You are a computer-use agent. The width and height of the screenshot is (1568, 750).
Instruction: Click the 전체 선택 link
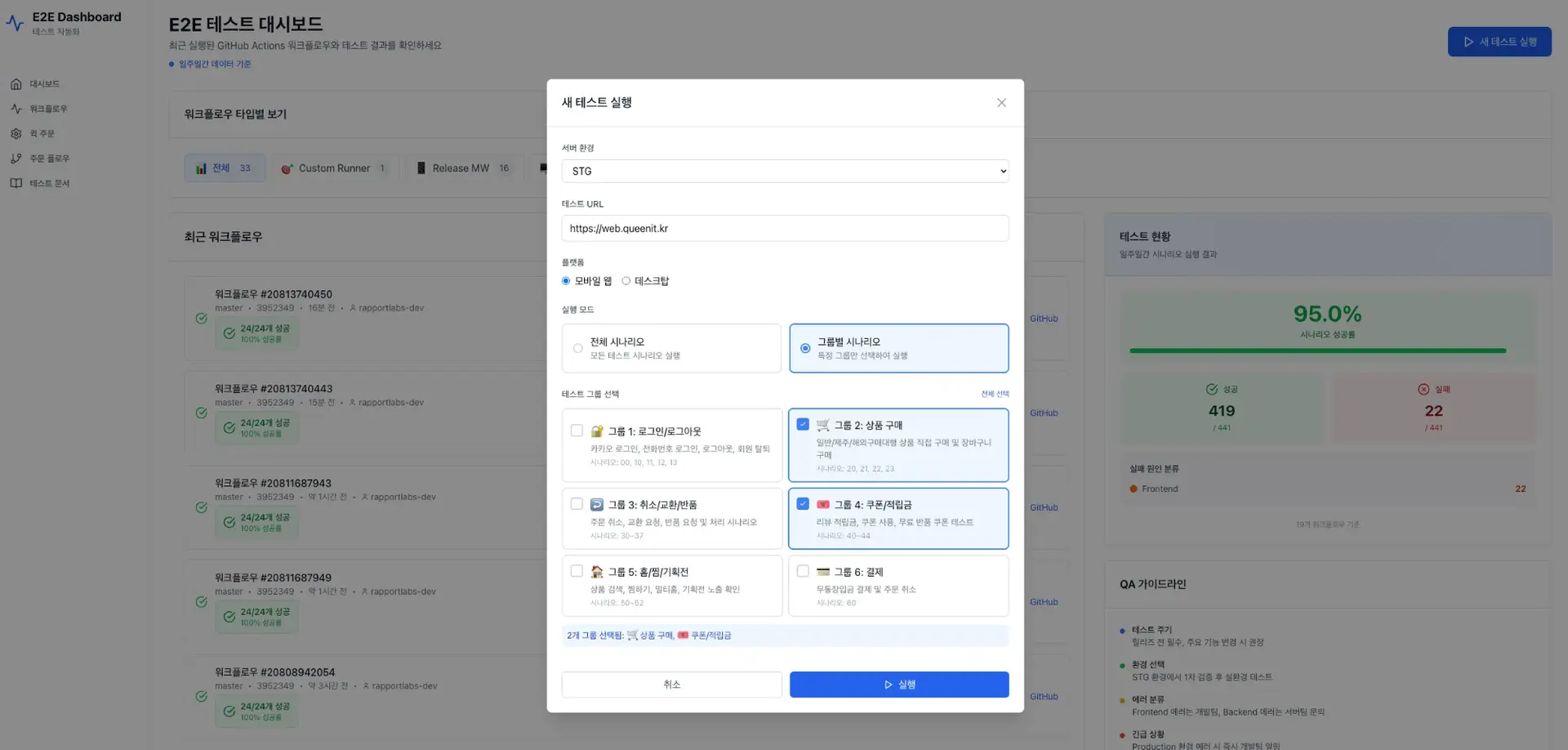click(x=995, y=394)
